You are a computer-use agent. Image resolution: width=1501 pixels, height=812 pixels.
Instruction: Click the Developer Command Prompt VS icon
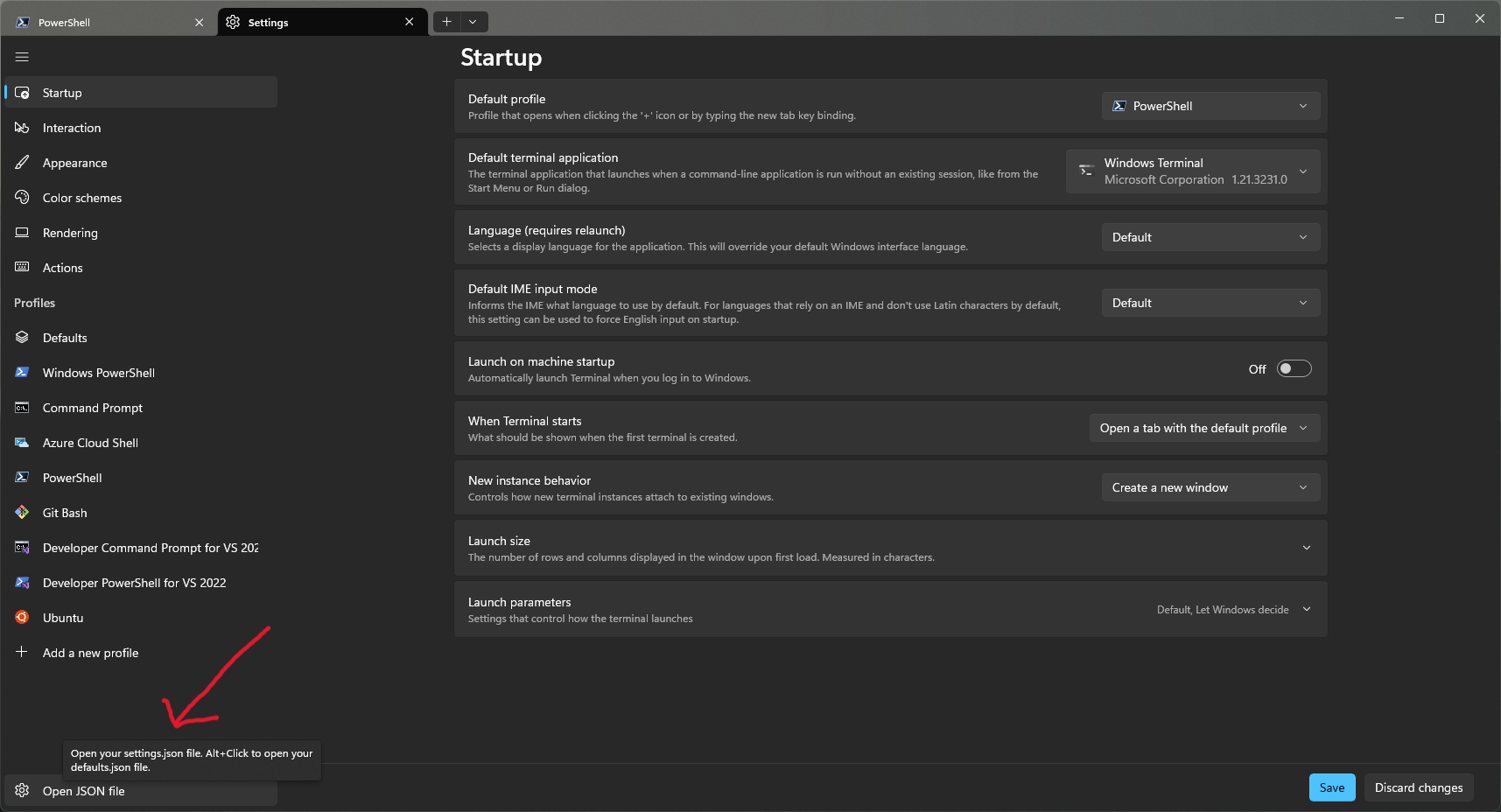tap(22, 548)
